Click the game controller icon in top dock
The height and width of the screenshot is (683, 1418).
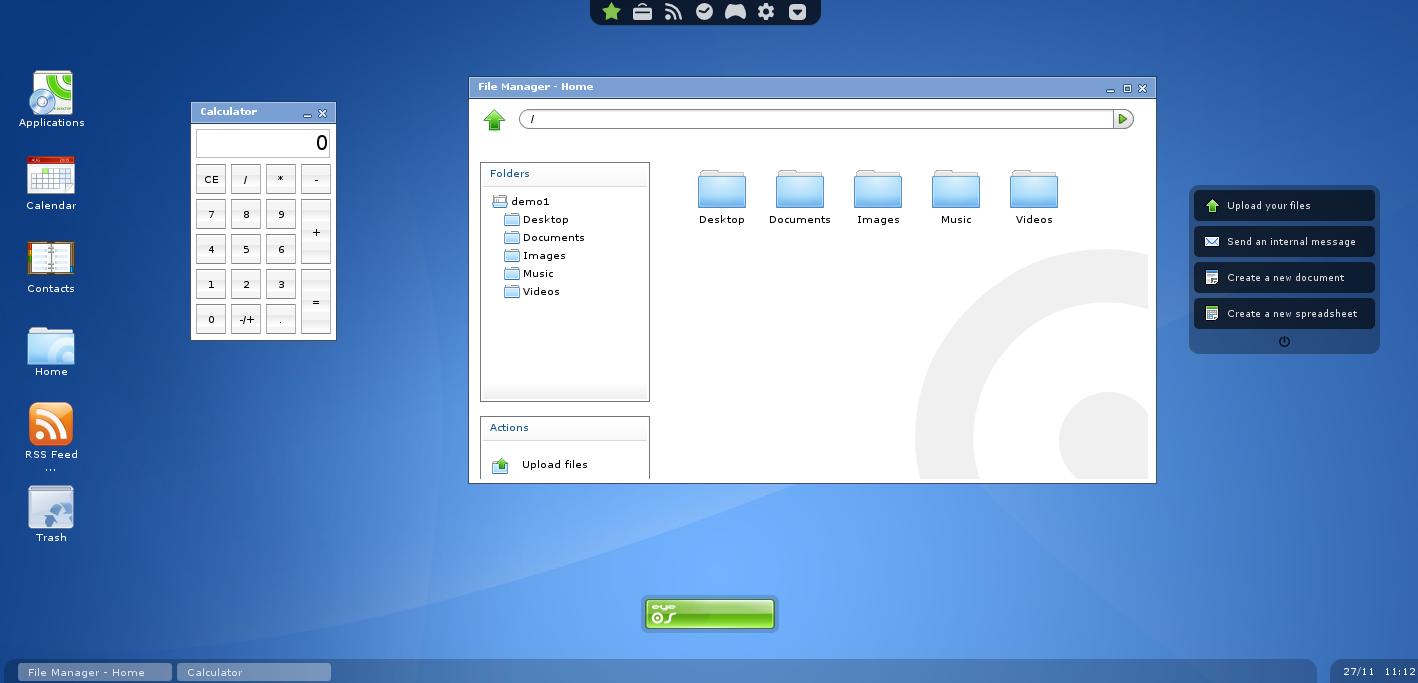(735, 12)
